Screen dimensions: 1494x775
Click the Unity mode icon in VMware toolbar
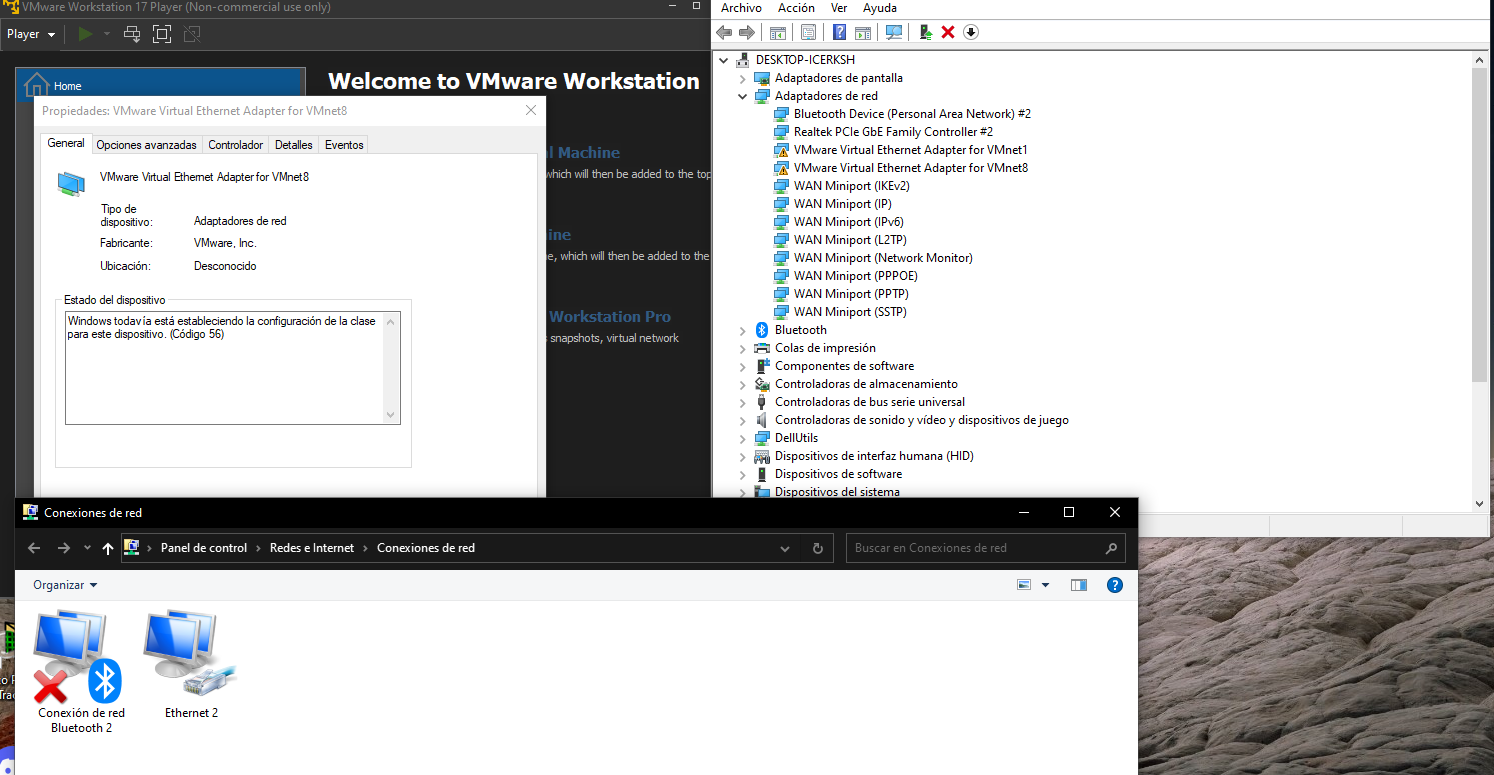tap(192, 34)
